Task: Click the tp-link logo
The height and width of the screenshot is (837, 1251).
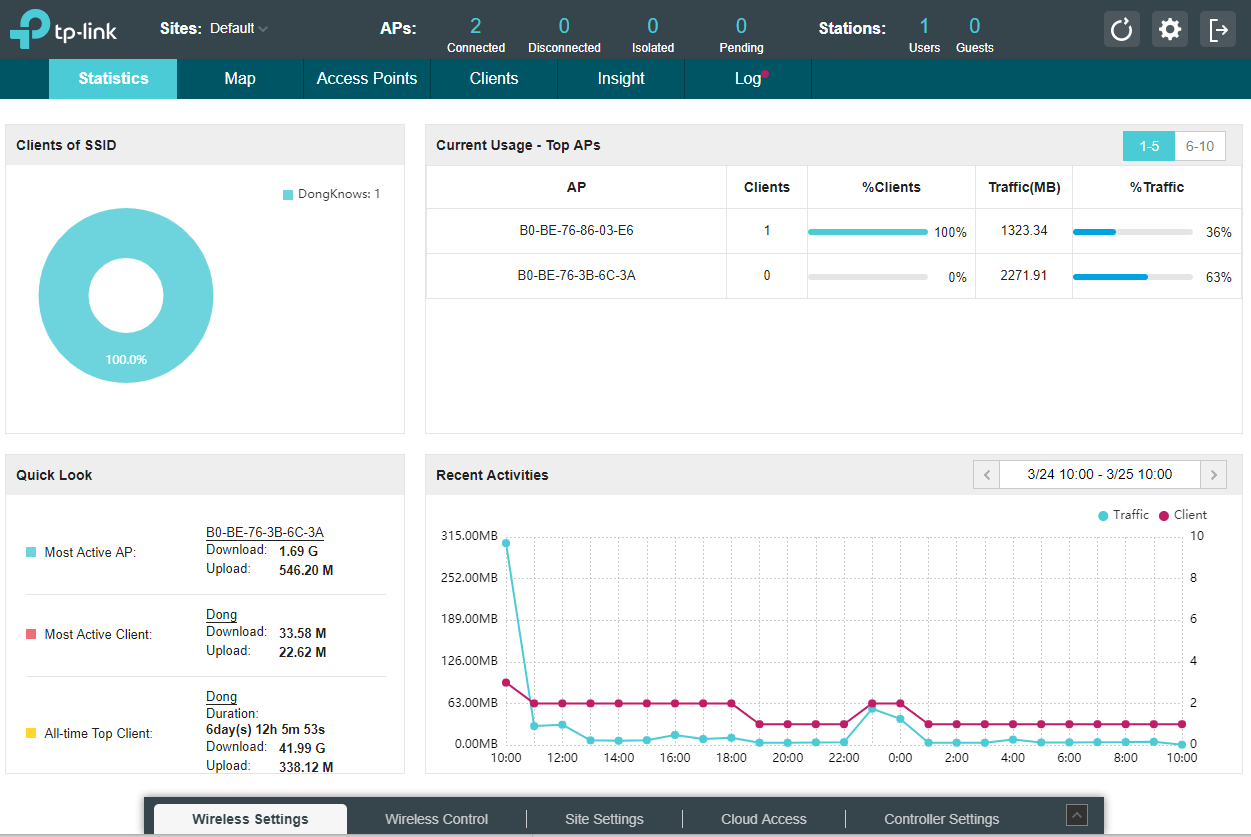Action: (x=63, y=30)
